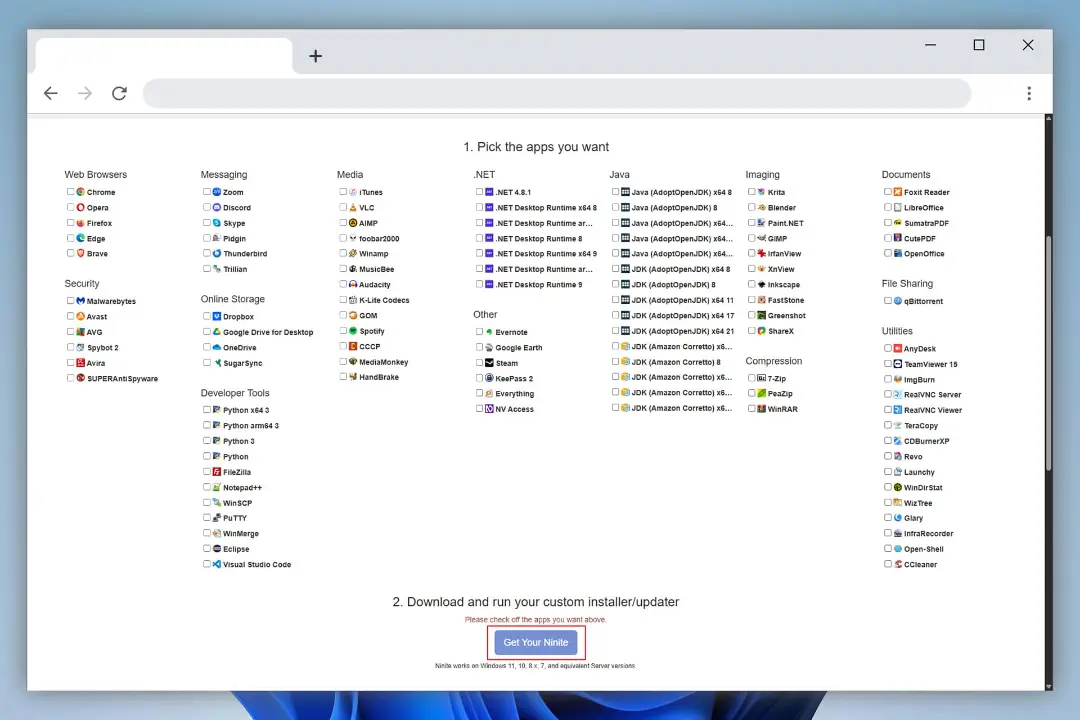Click the Inkscape icon
This screenshot has width=1080, height=720.
point(762,285)
